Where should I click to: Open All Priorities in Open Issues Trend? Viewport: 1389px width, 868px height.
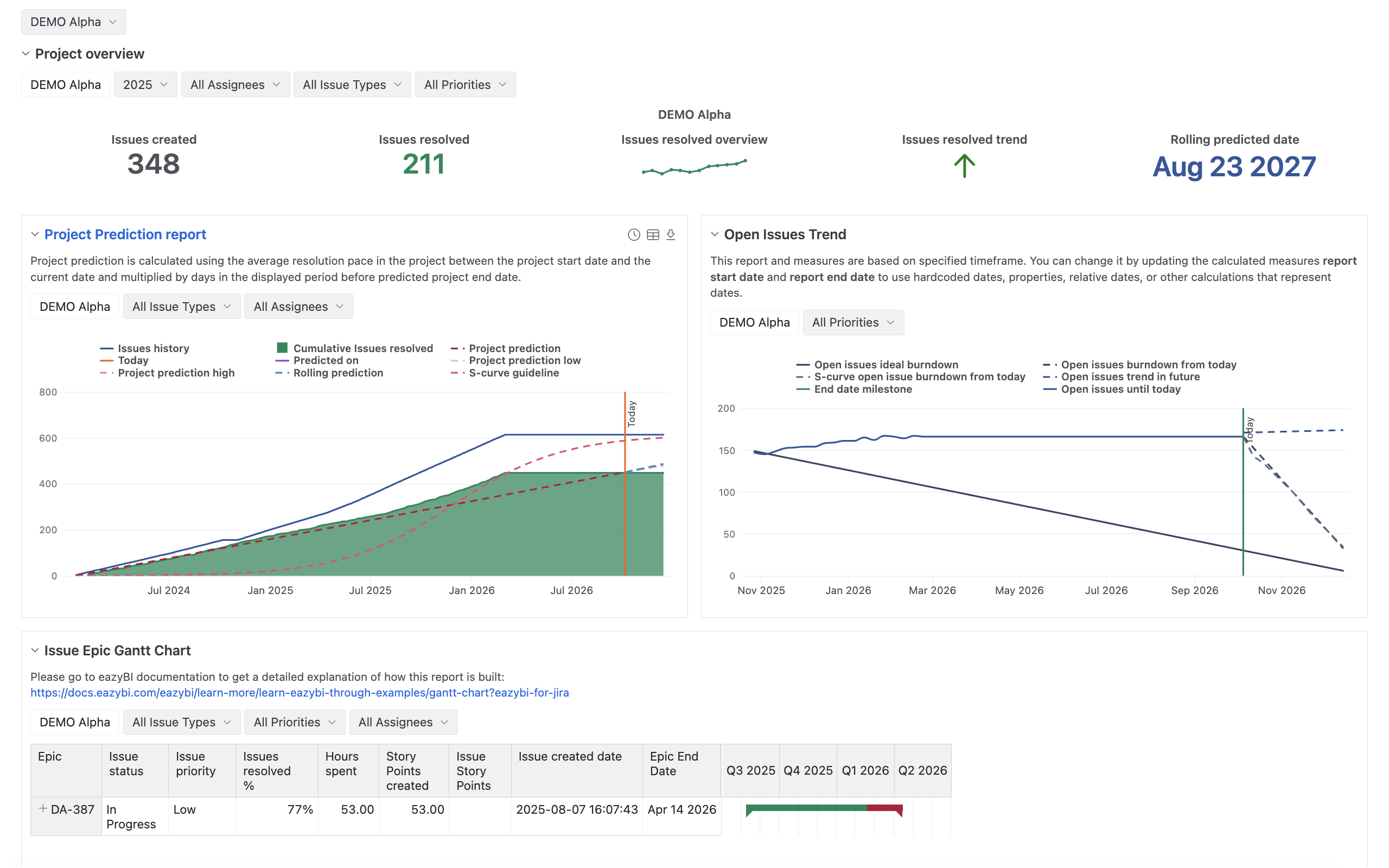853,323
